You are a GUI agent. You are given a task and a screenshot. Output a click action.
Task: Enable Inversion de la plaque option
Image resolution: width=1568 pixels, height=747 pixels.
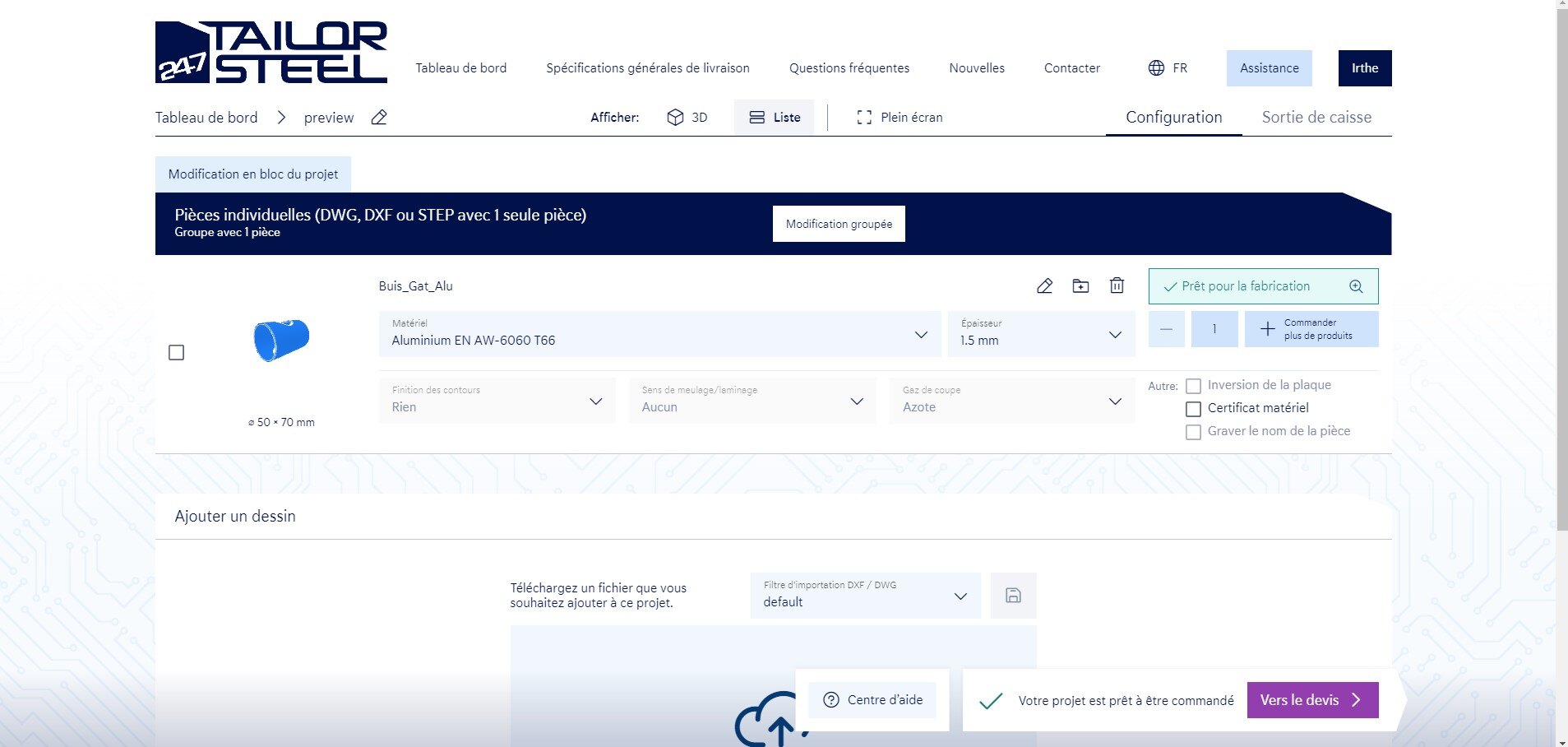(1193, 386)
